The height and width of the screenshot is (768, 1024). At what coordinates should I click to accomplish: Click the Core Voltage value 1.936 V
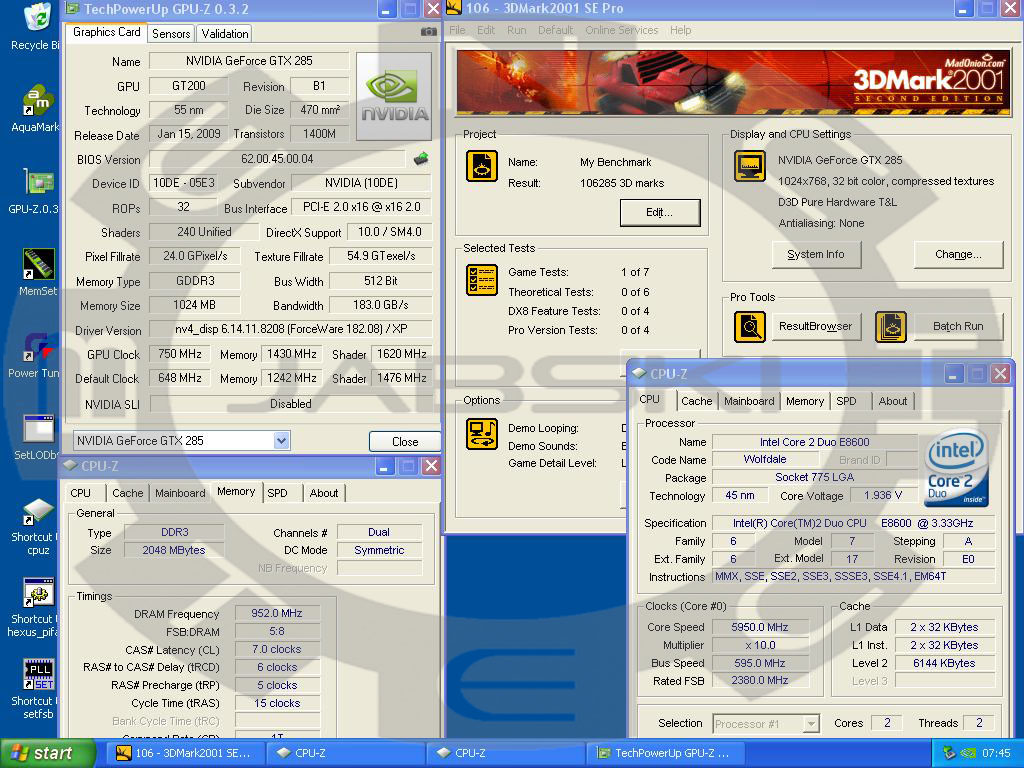pos(883,495)
